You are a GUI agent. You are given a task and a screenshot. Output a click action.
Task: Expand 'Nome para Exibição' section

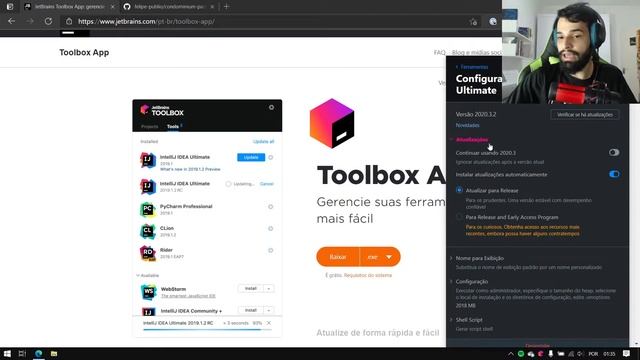click(x=480, y=258)
